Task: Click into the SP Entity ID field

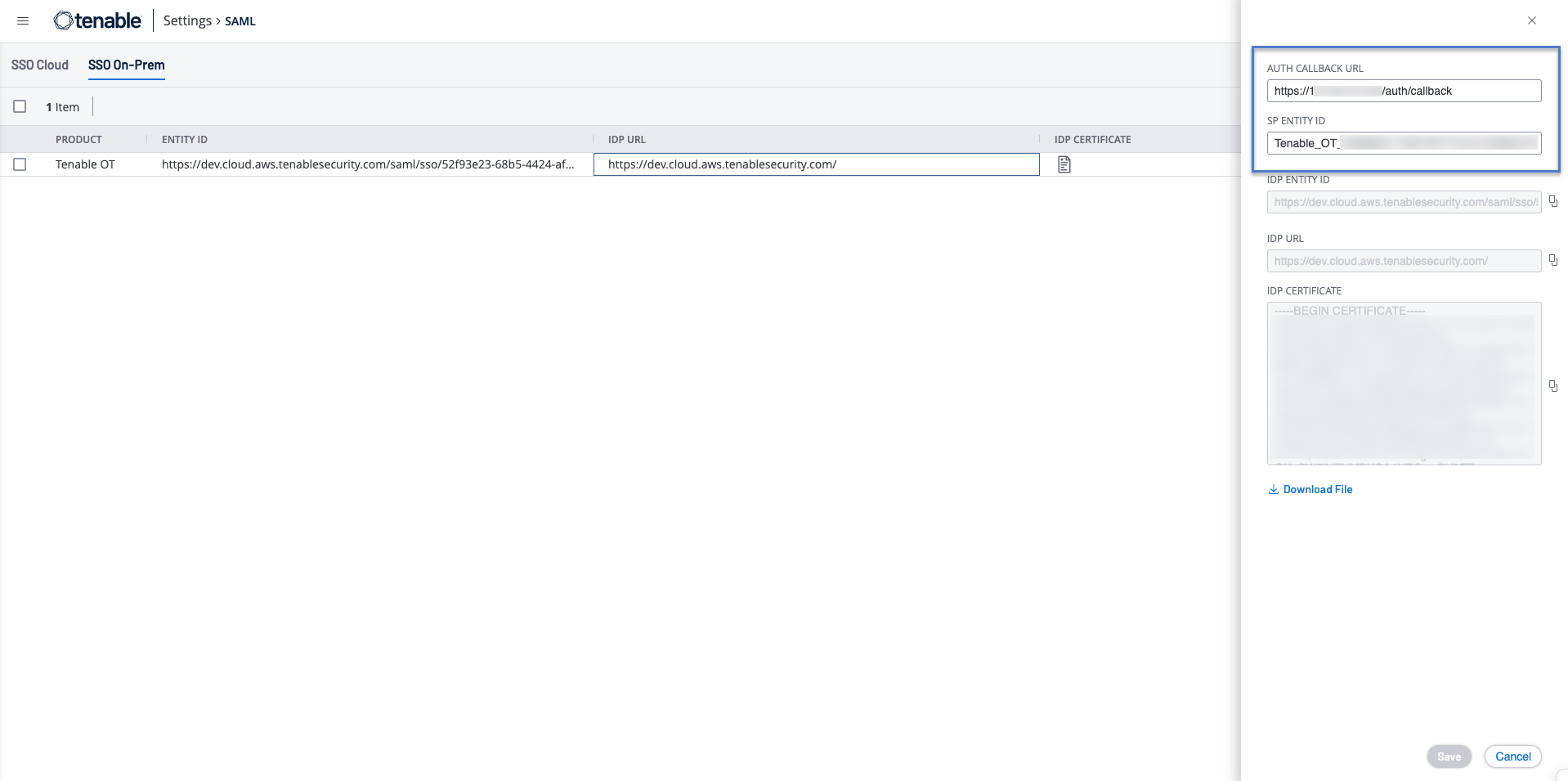Action: [x=1403, y=143]
